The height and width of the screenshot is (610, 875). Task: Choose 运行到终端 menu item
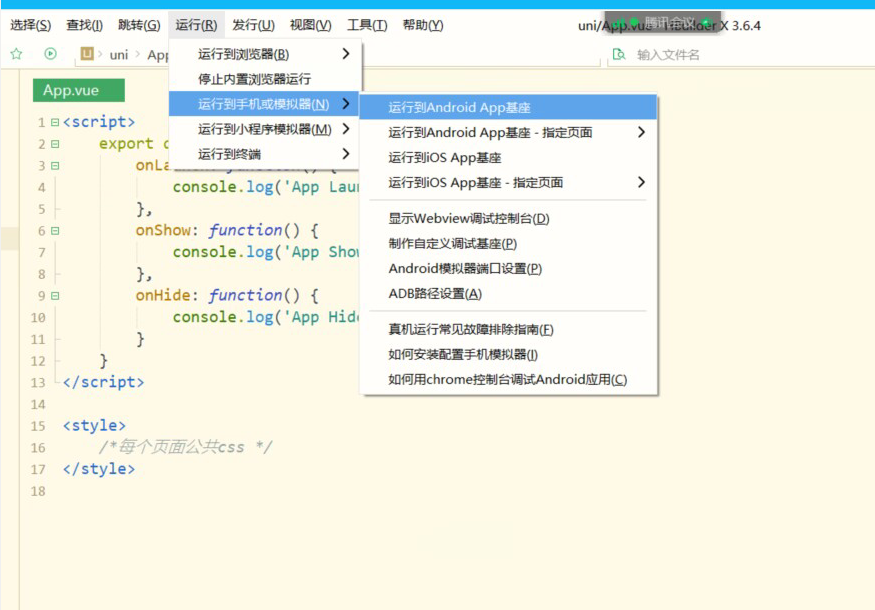click(x=266, y=153)
